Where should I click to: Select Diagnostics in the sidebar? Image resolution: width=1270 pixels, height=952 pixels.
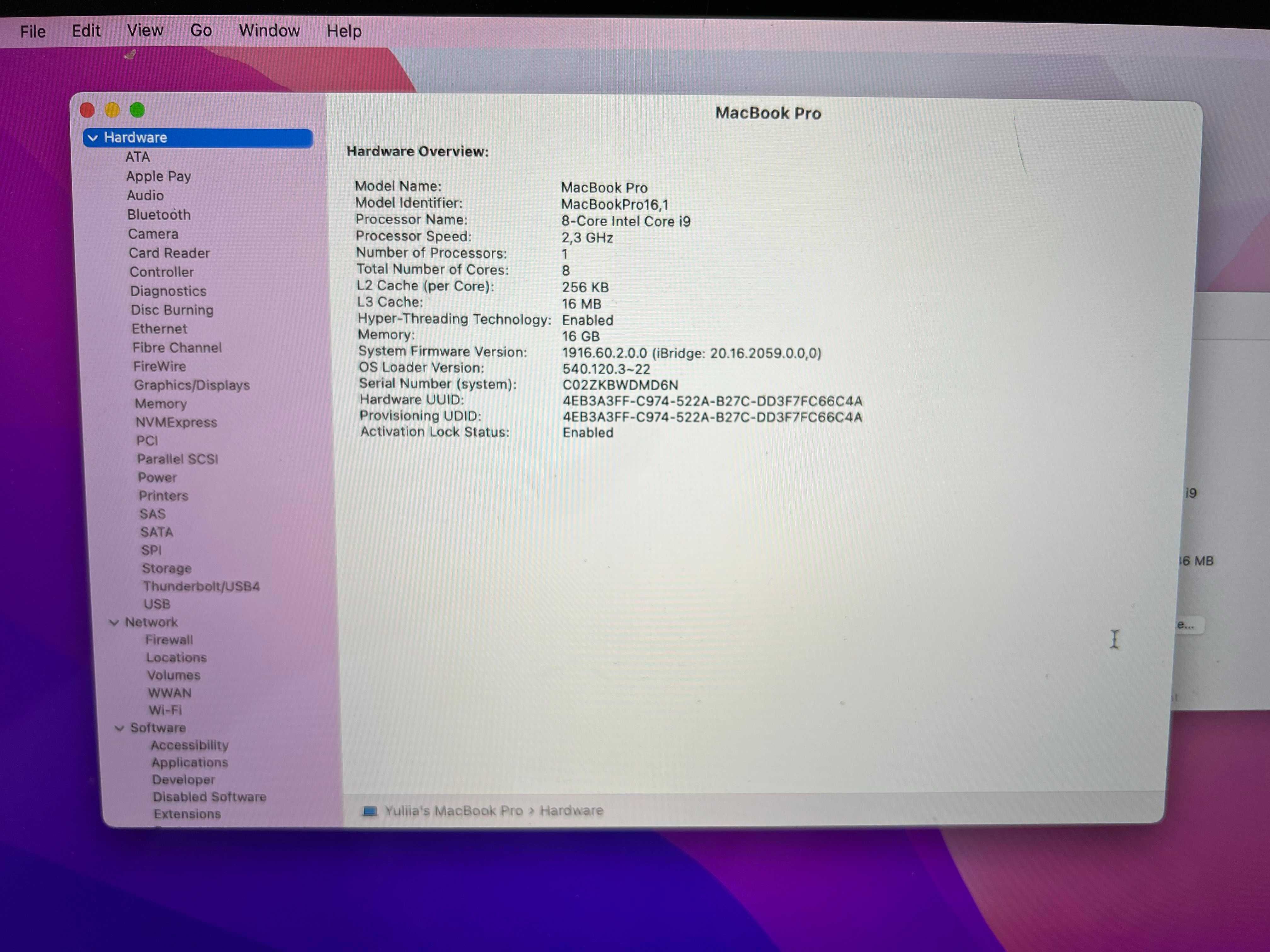point(168,291)
